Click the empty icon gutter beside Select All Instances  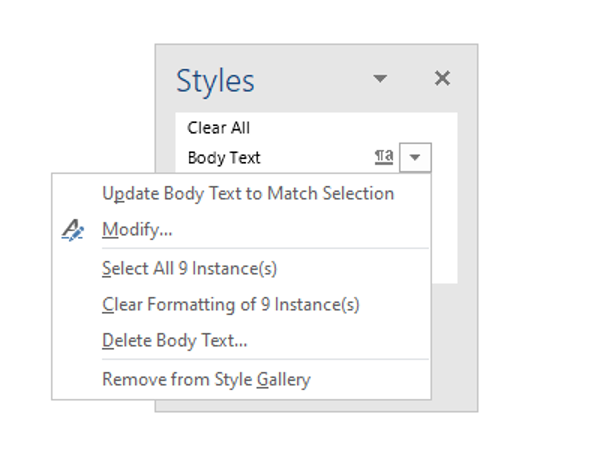(x=76, y=268)
